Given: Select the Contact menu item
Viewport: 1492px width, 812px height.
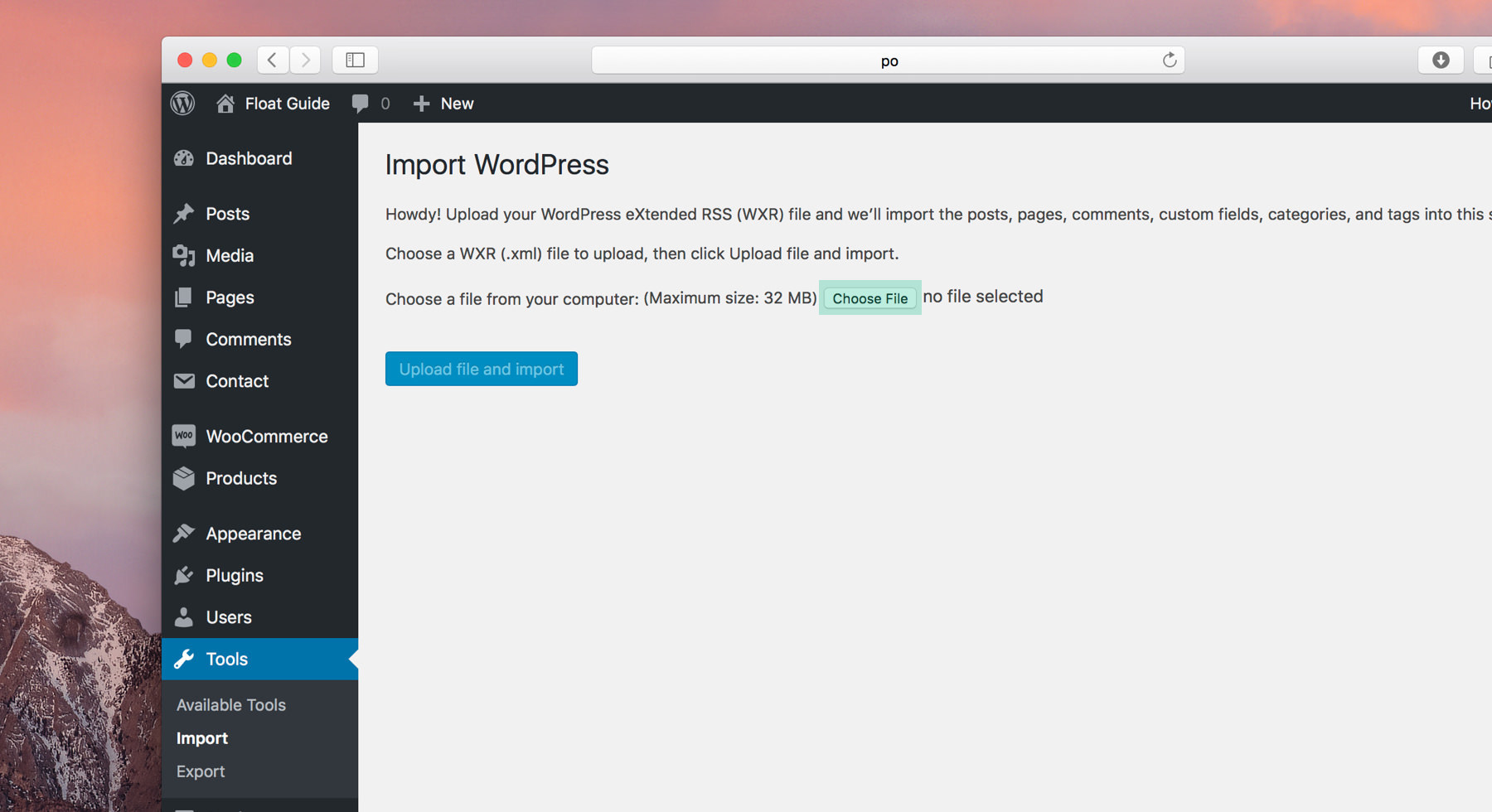Looking at the screenshot, I should [259, 381].
